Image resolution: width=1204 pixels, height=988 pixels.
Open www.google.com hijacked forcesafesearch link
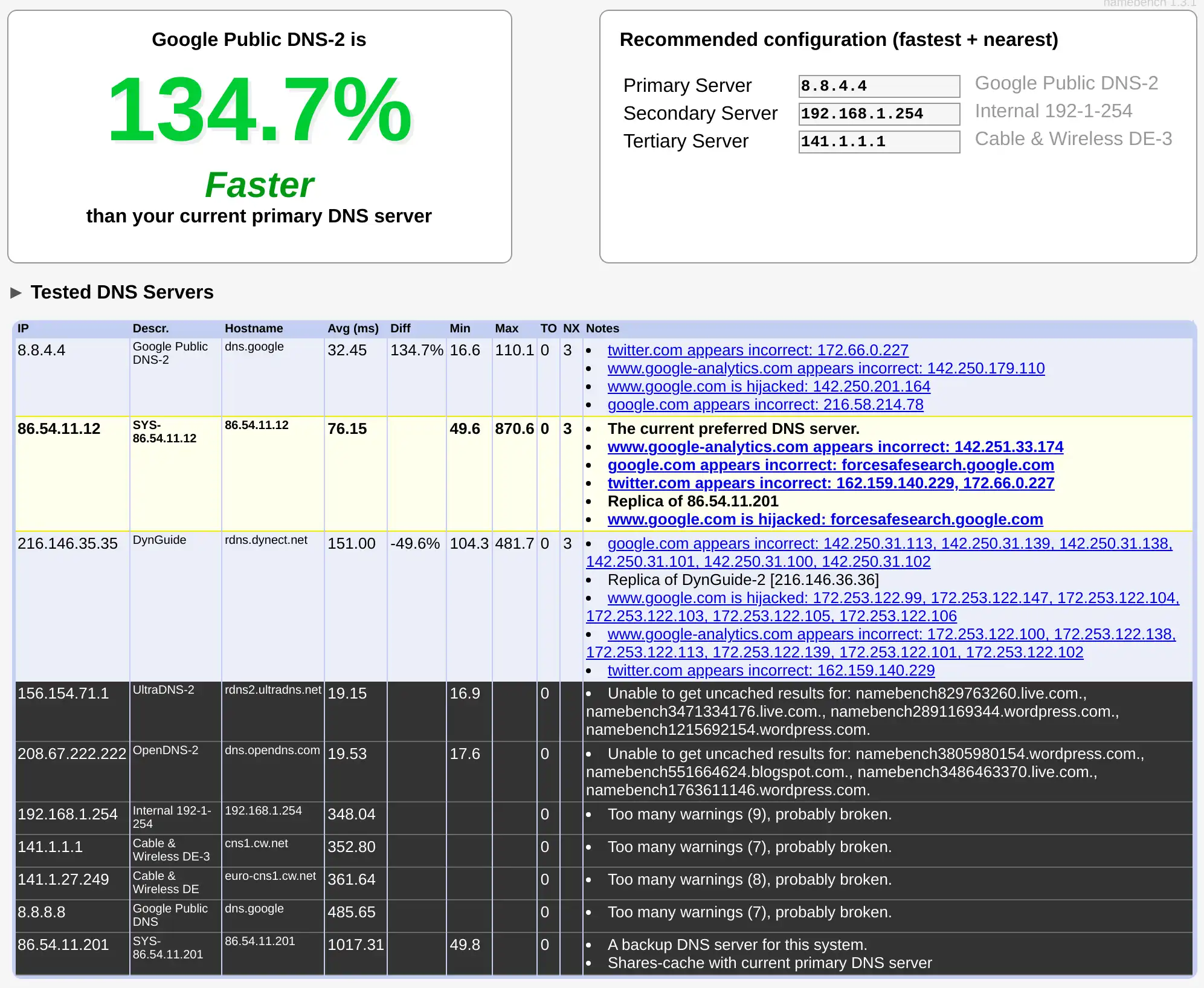(x=825, y=520)
